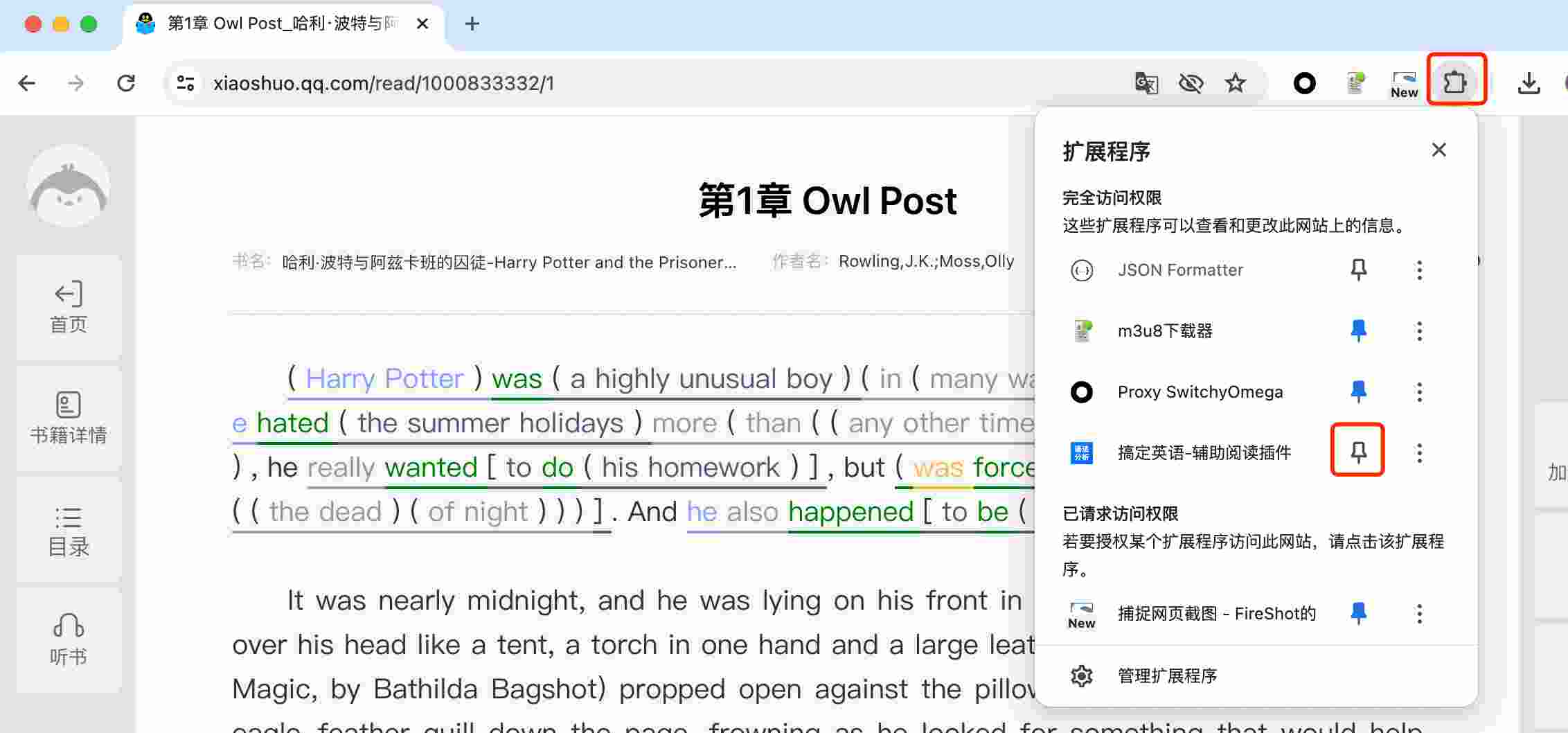Click the word hated in the passage
Screen dimensions: 1568x733
click(292, 423)
